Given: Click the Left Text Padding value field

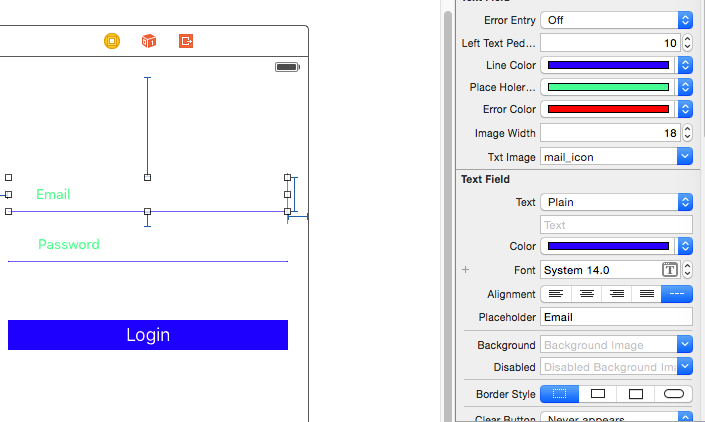Looking at the screenshot, I should [610, 43].
